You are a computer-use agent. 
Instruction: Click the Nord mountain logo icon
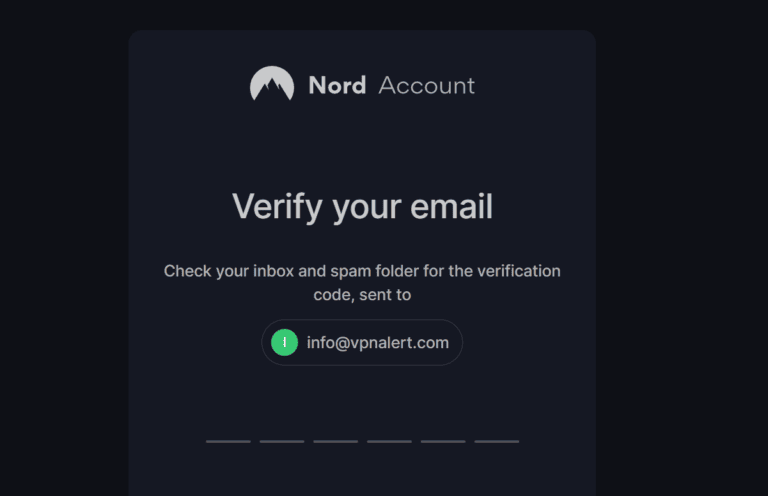[272, 84]
